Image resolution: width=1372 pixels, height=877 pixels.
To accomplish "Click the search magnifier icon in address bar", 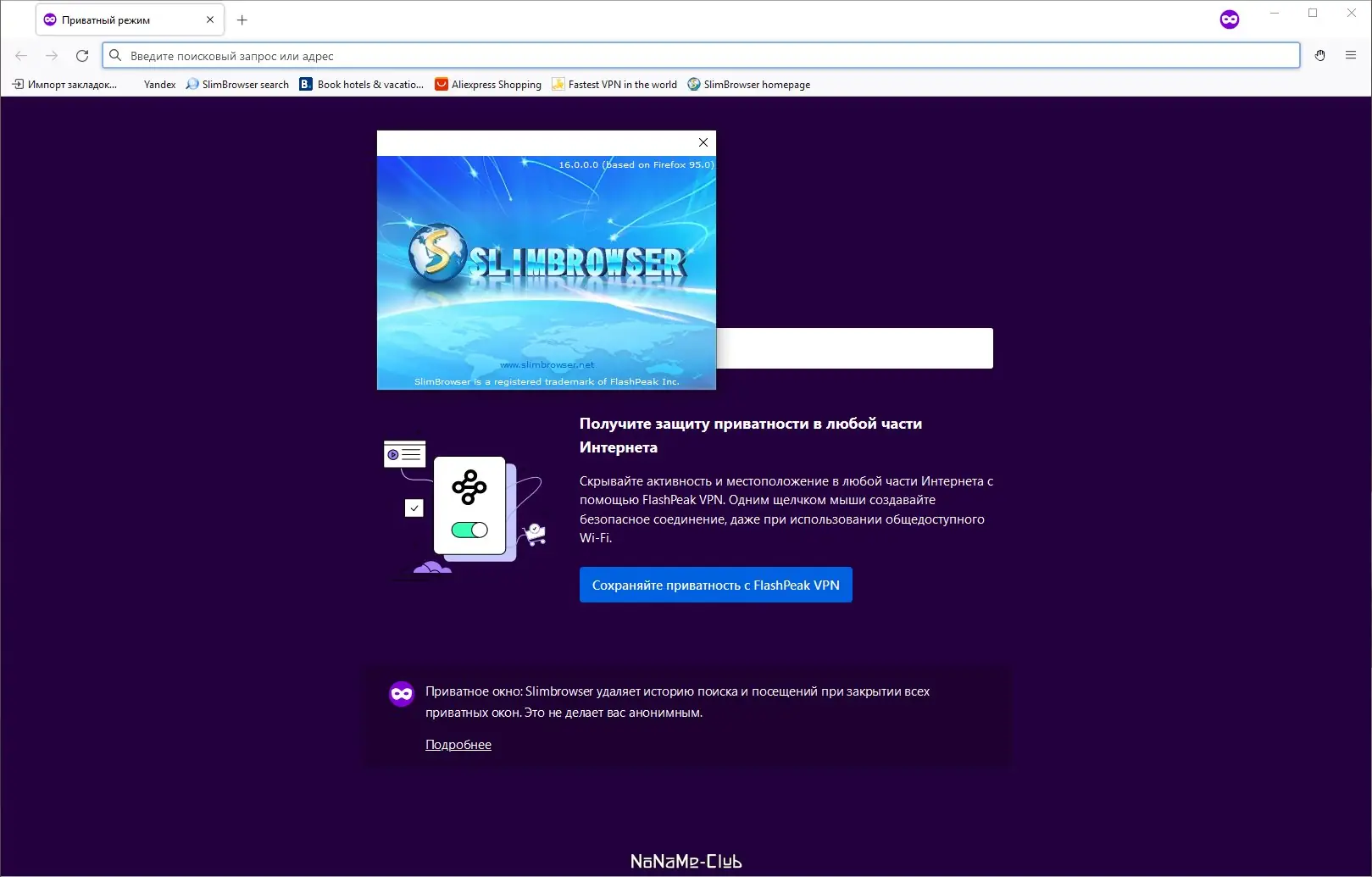I will pos(115,56).
